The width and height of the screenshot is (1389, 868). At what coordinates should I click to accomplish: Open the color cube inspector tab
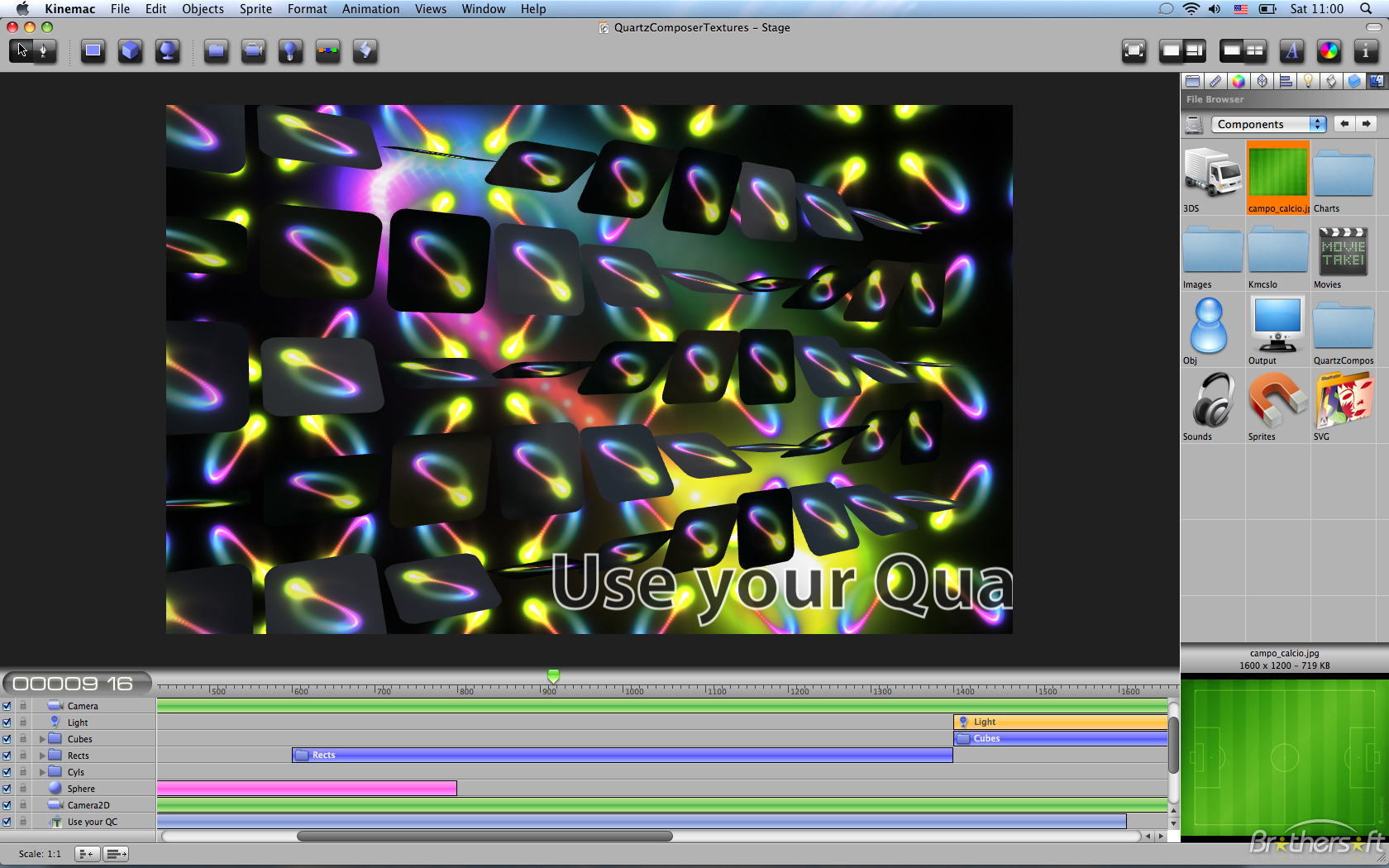tap(1239, 81)
